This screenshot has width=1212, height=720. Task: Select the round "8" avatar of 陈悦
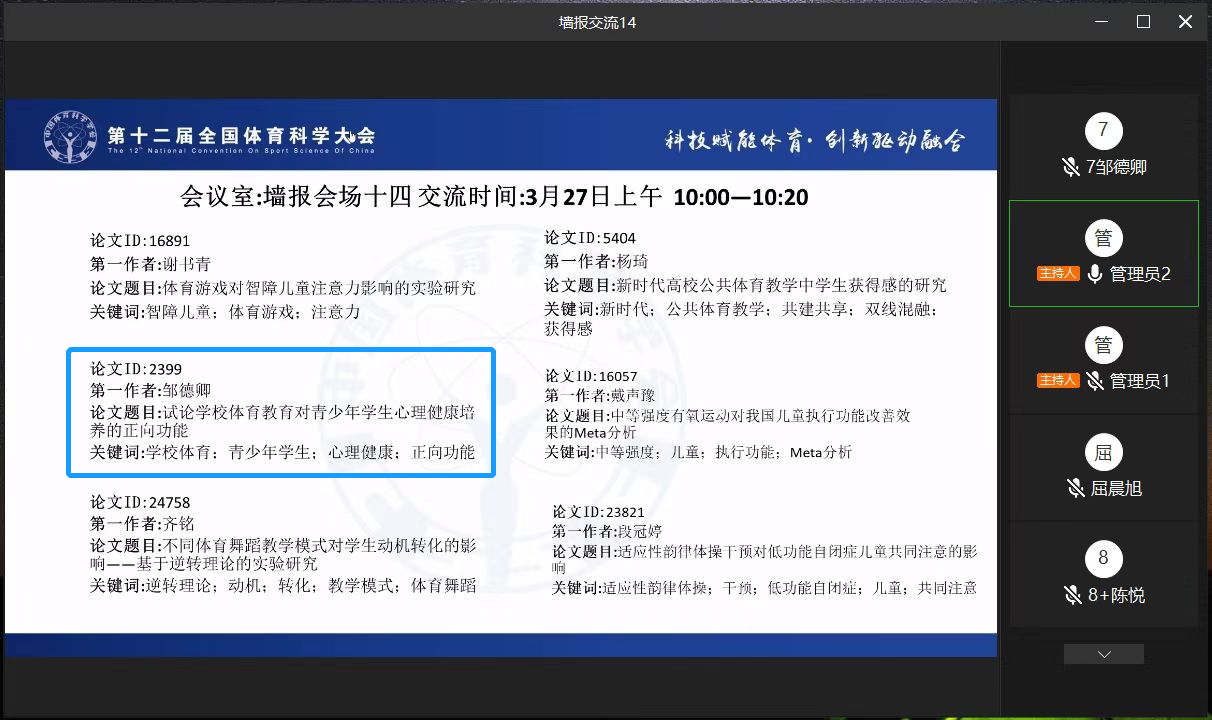(x=1103, y=559)
